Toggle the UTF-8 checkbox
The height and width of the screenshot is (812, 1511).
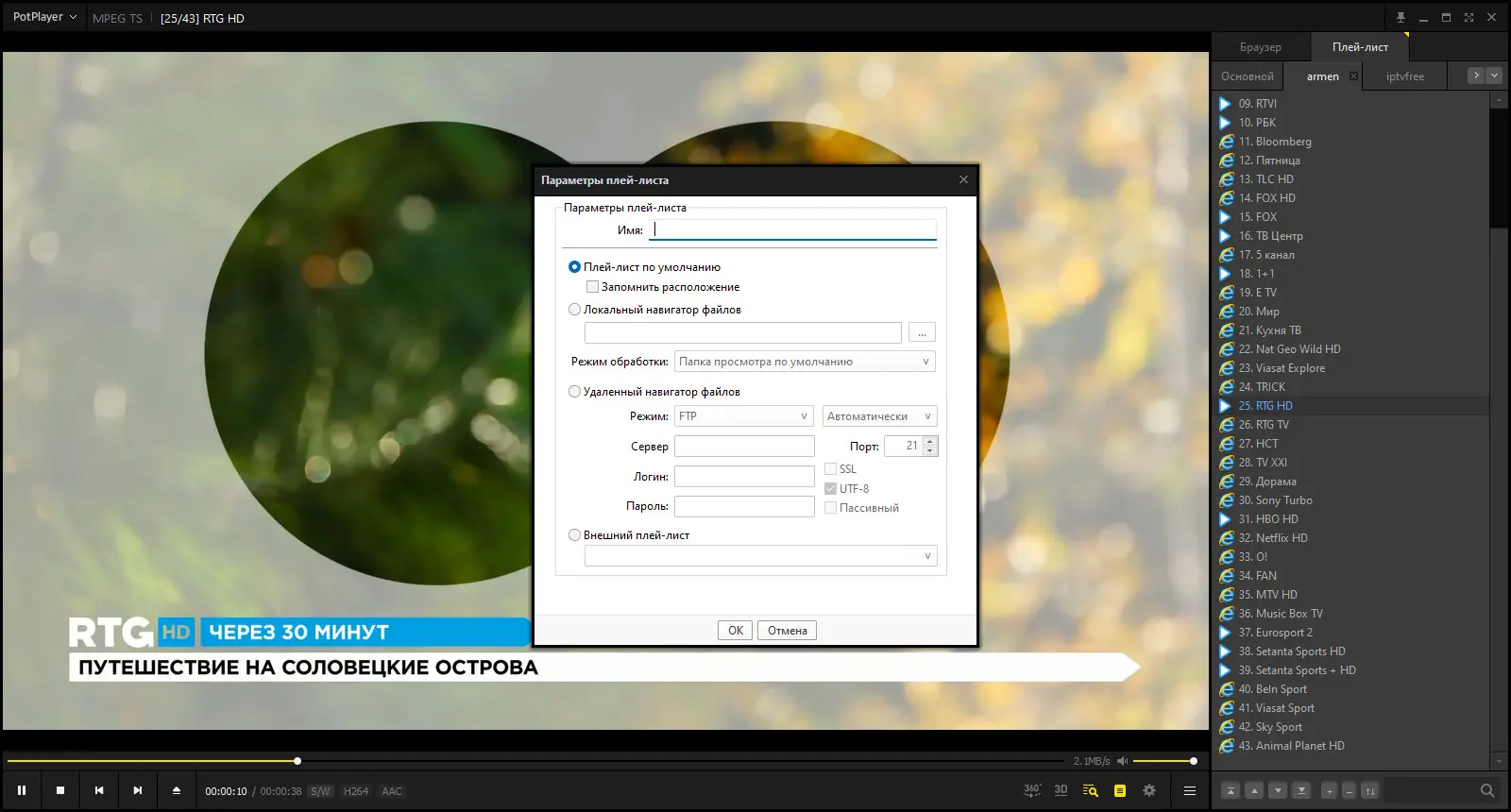[x=830, y=489]
